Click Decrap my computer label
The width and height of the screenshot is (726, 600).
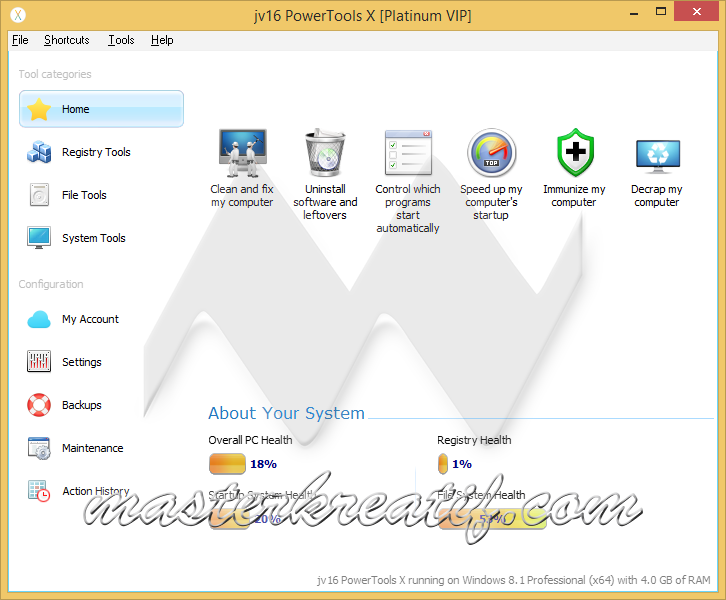pyautogui.click(x=657, y=196)
